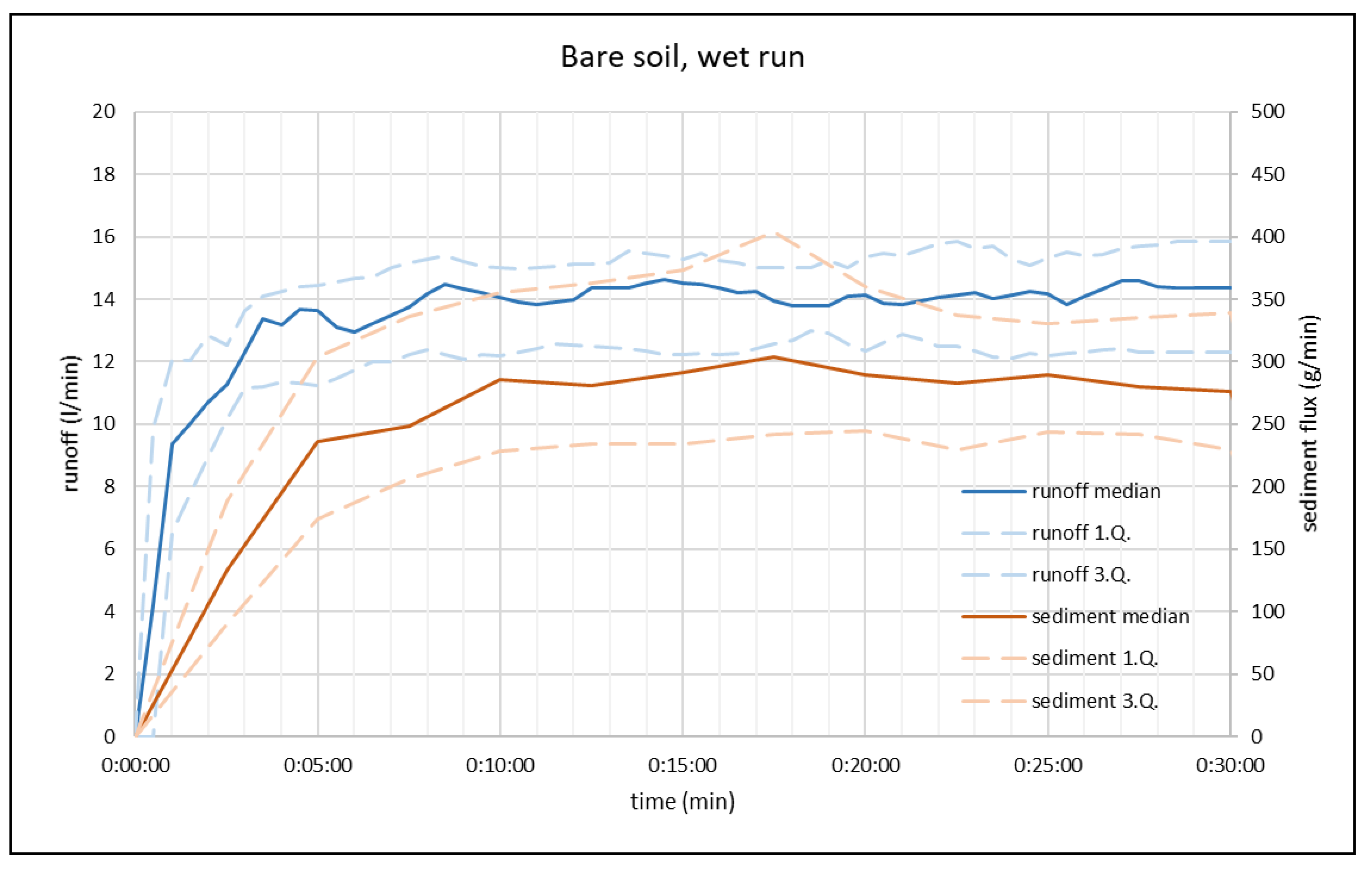The width and height of the screenshot is (1372, 870).
Task: Click the 0:20:00 tick label on time axis
Action: click(866, 765)
